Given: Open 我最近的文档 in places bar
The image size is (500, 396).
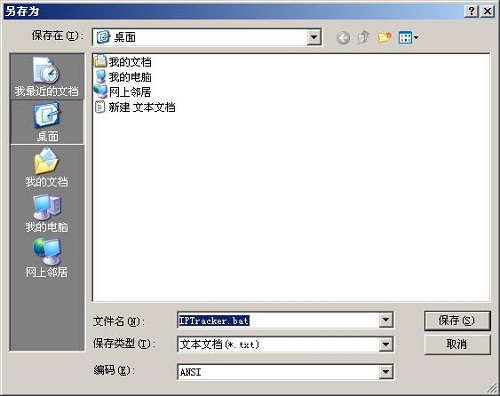Looking at the screenshot, I should 47,77.
